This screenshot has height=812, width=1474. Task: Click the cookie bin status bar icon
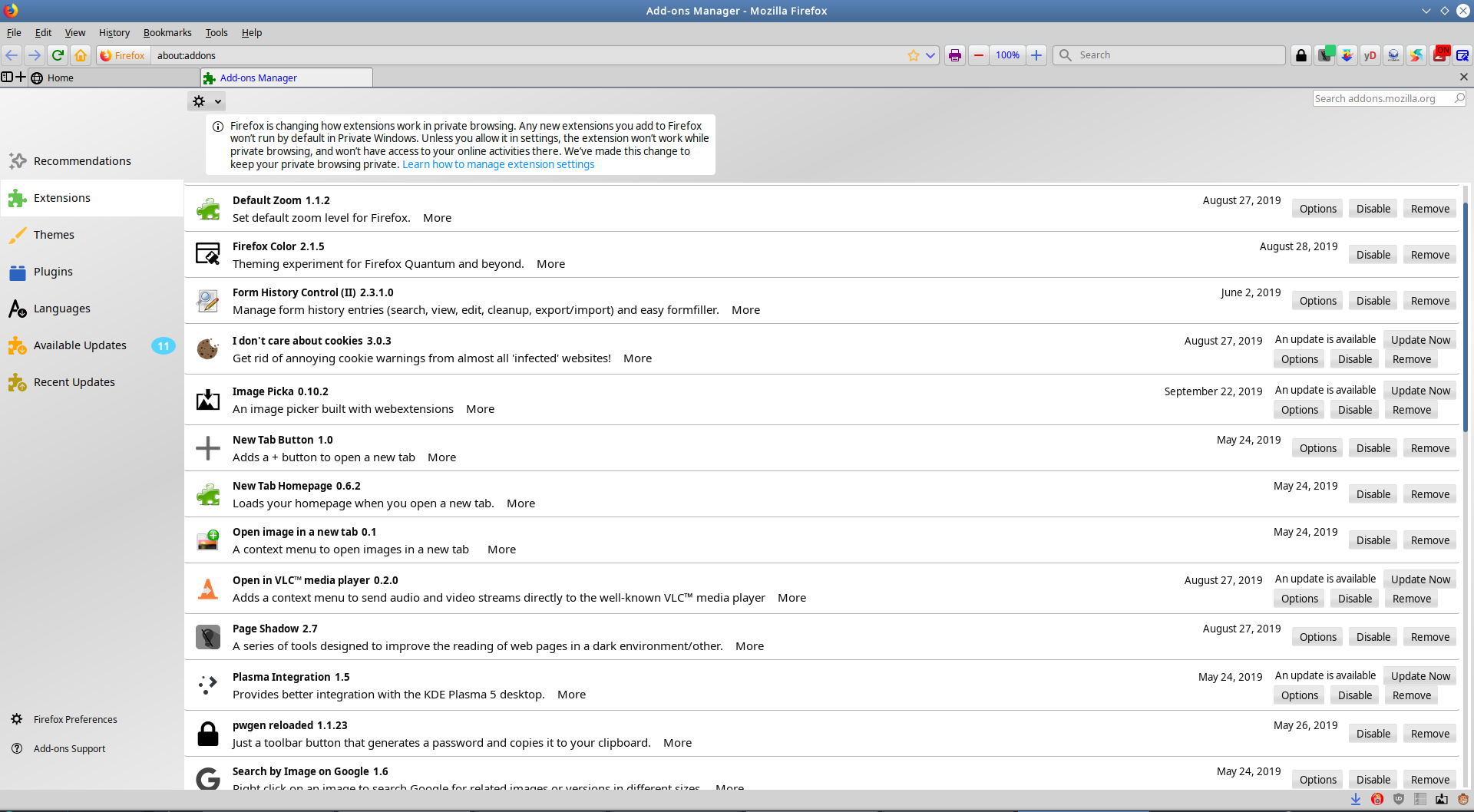click(1377, 799)
